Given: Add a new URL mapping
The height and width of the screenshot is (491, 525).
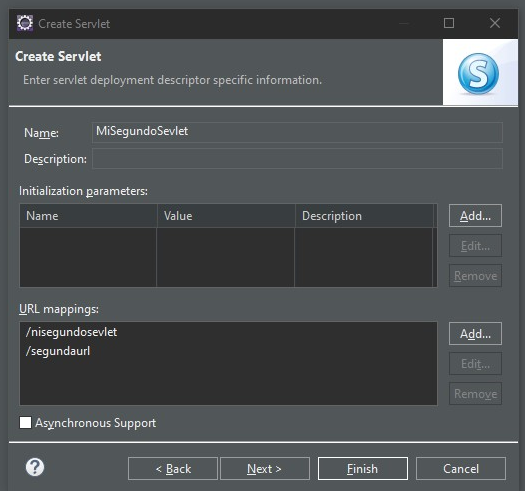Looking at the screenshot, I should 475,334.
